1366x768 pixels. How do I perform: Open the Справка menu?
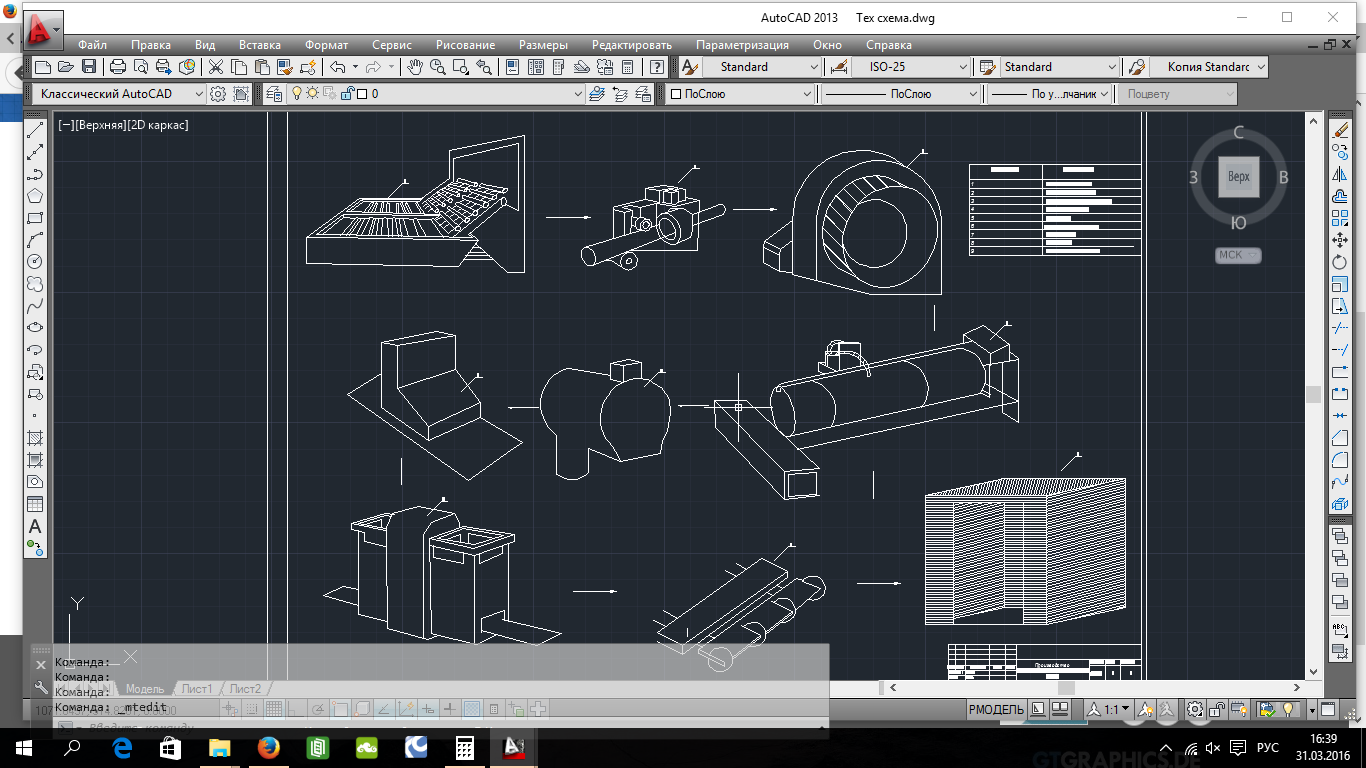(889, 45)
